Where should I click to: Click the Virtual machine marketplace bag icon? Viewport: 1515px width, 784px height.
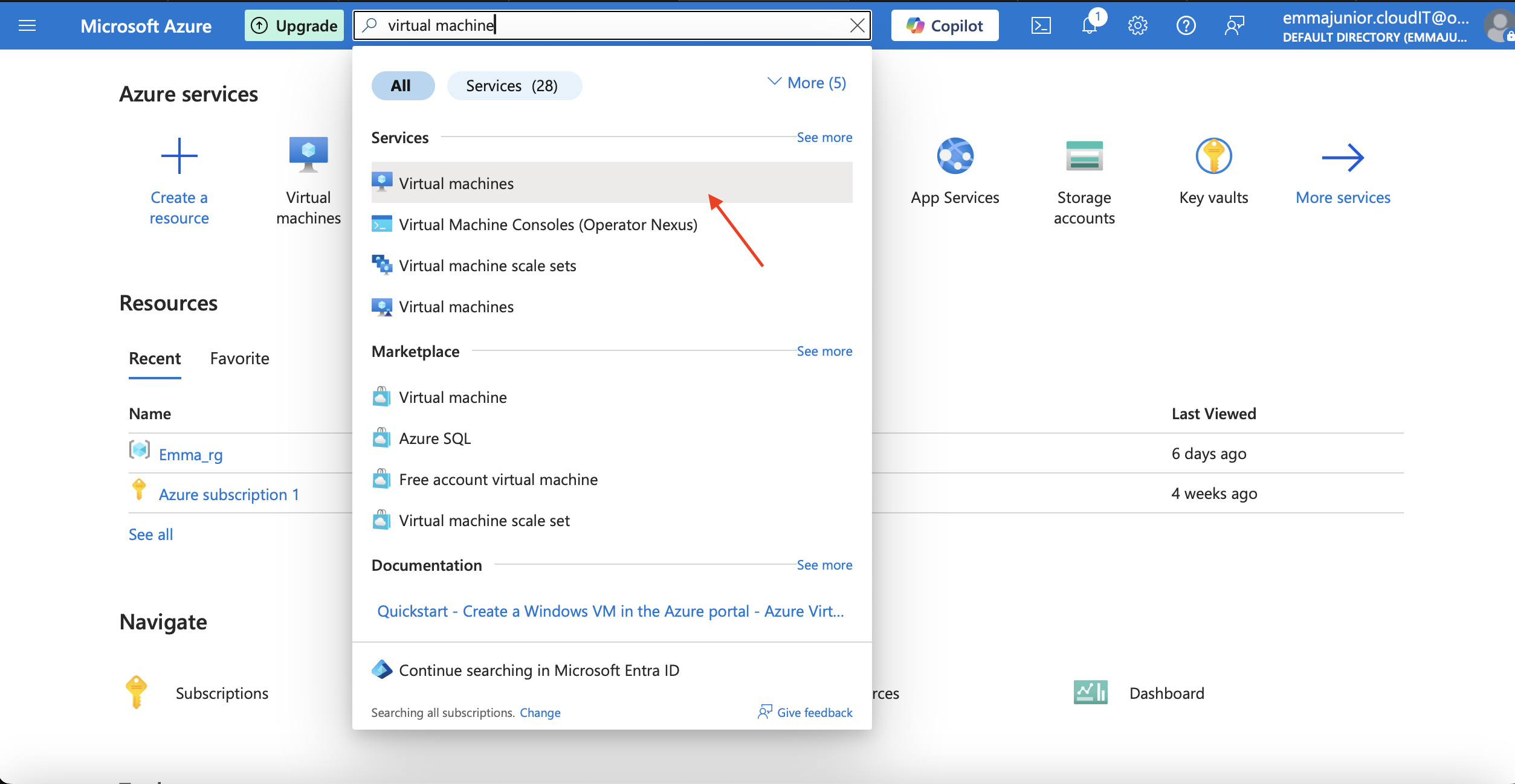coord(381,396)
